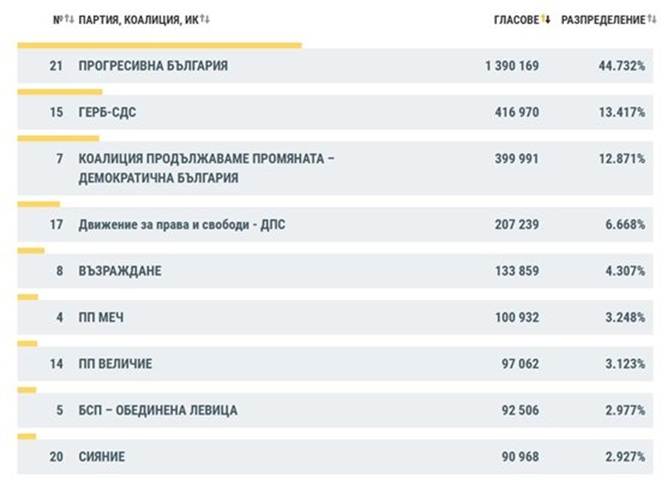Open the ГЕРБ-СДС party entry

click(107, 113)
